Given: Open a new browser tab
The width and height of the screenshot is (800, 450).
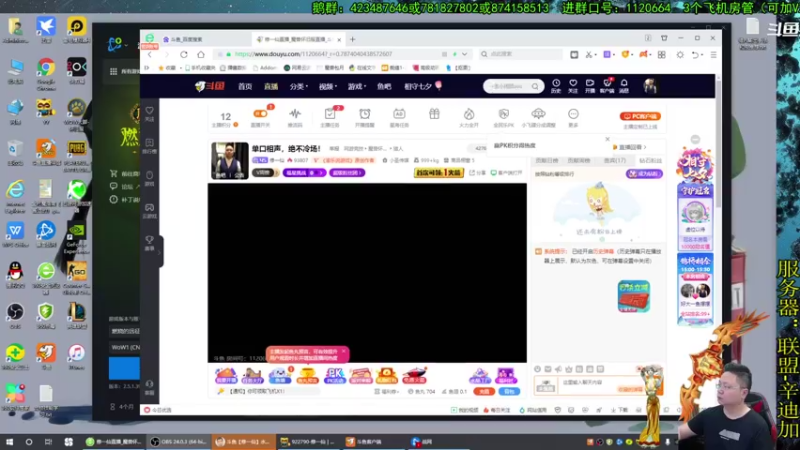Looking at the screenshot, I should click(x=353, y=39).
